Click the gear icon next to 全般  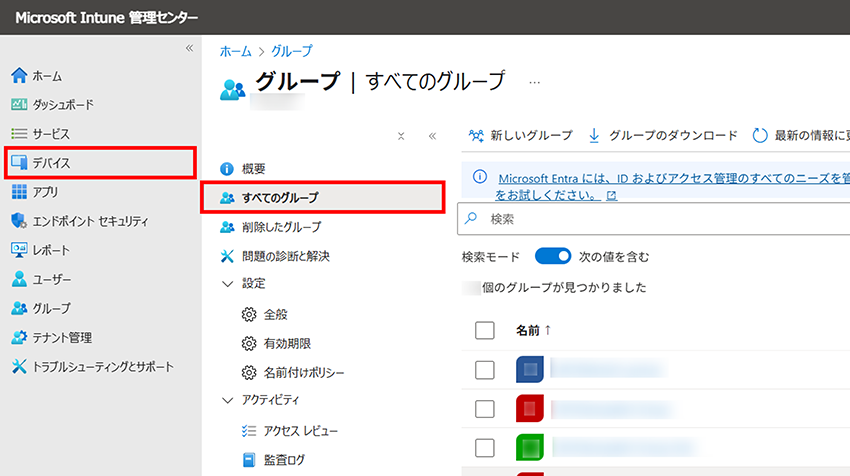click(x=249, y=314)
